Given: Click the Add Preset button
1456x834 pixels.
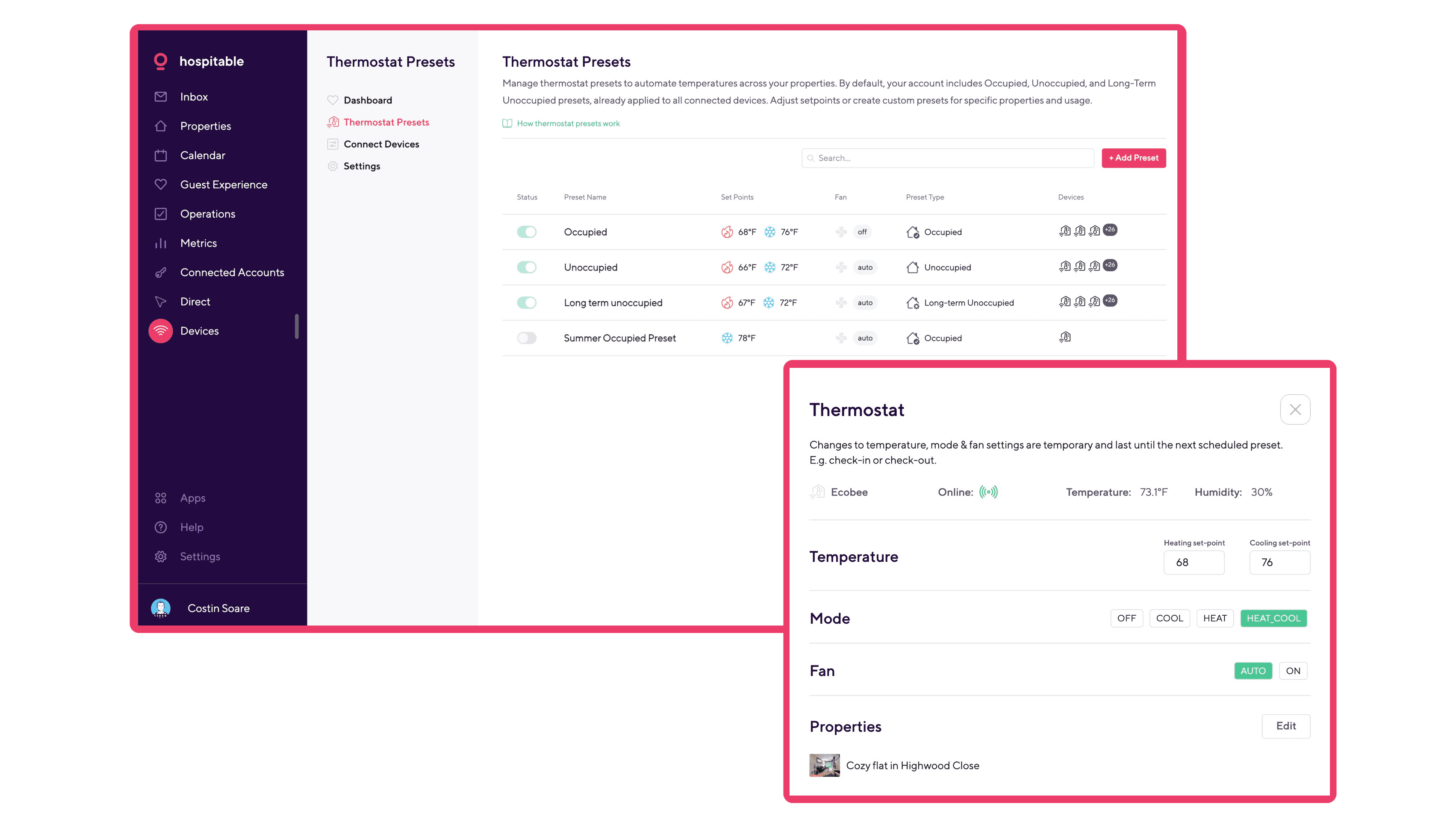Looking at the screenshot, I should (x=1133, y=158).
